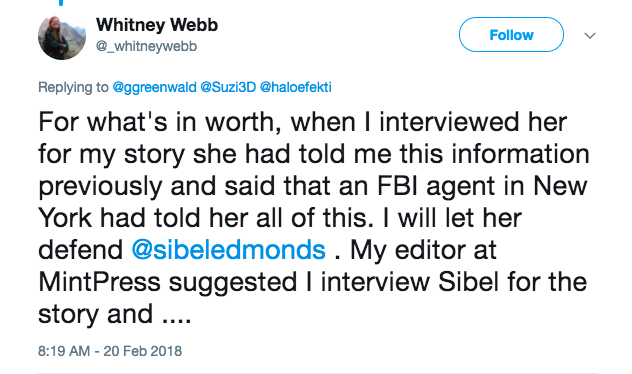Click the mountain-background avatar of the author
The height and width of the screenshot is (374, 632).
coord(62,37)
